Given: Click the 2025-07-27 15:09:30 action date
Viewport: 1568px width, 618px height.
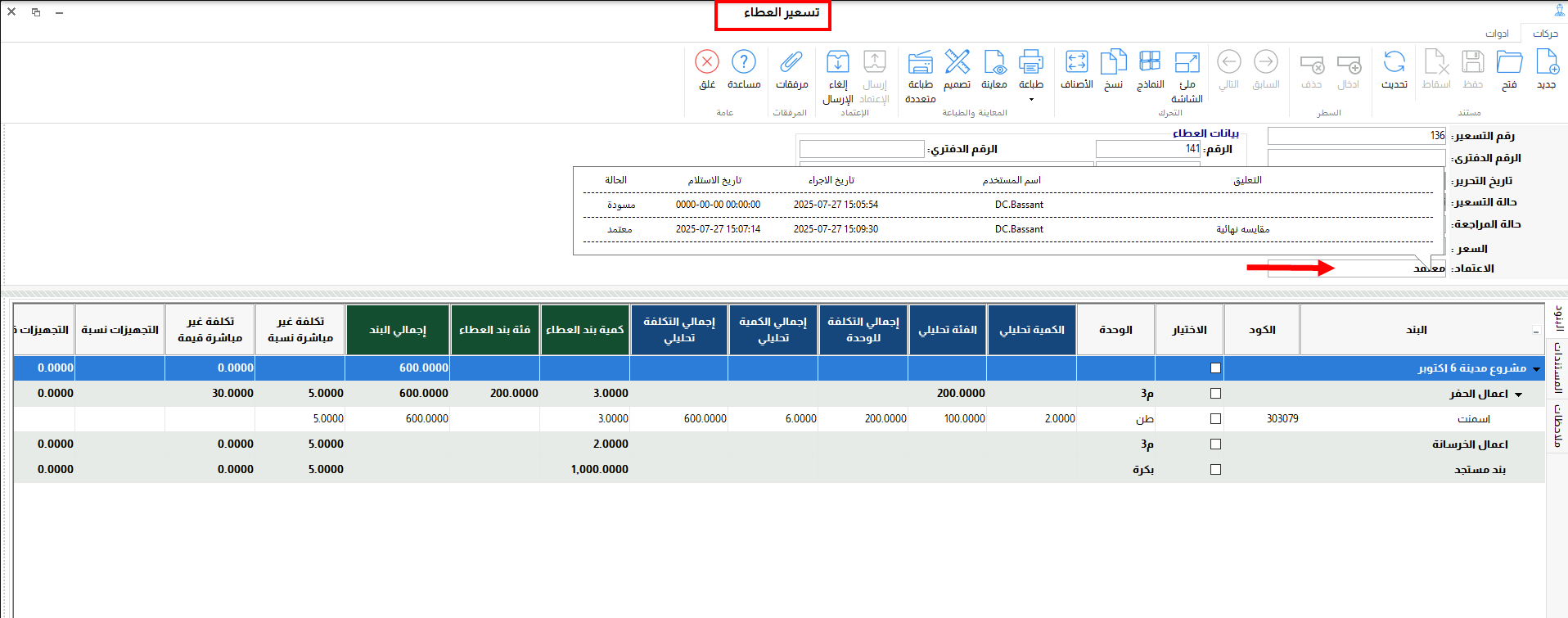Looking at the screenshot, I should tap(836, 229).
